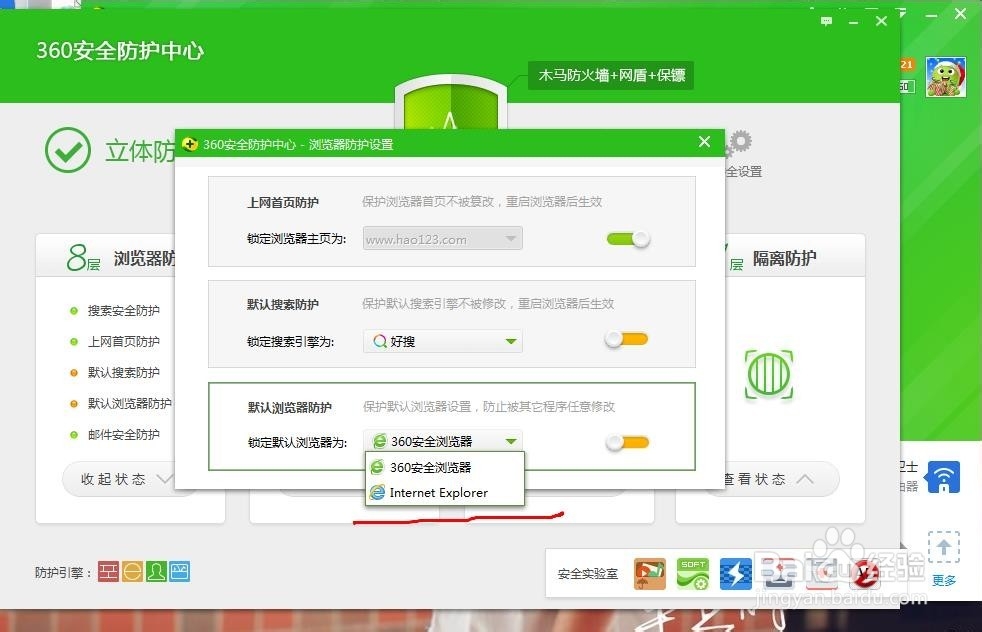Screen dimensions: 982x632
Task: Select 360安全浏览器 from the dropdown list
Action: tap(444, 467)
